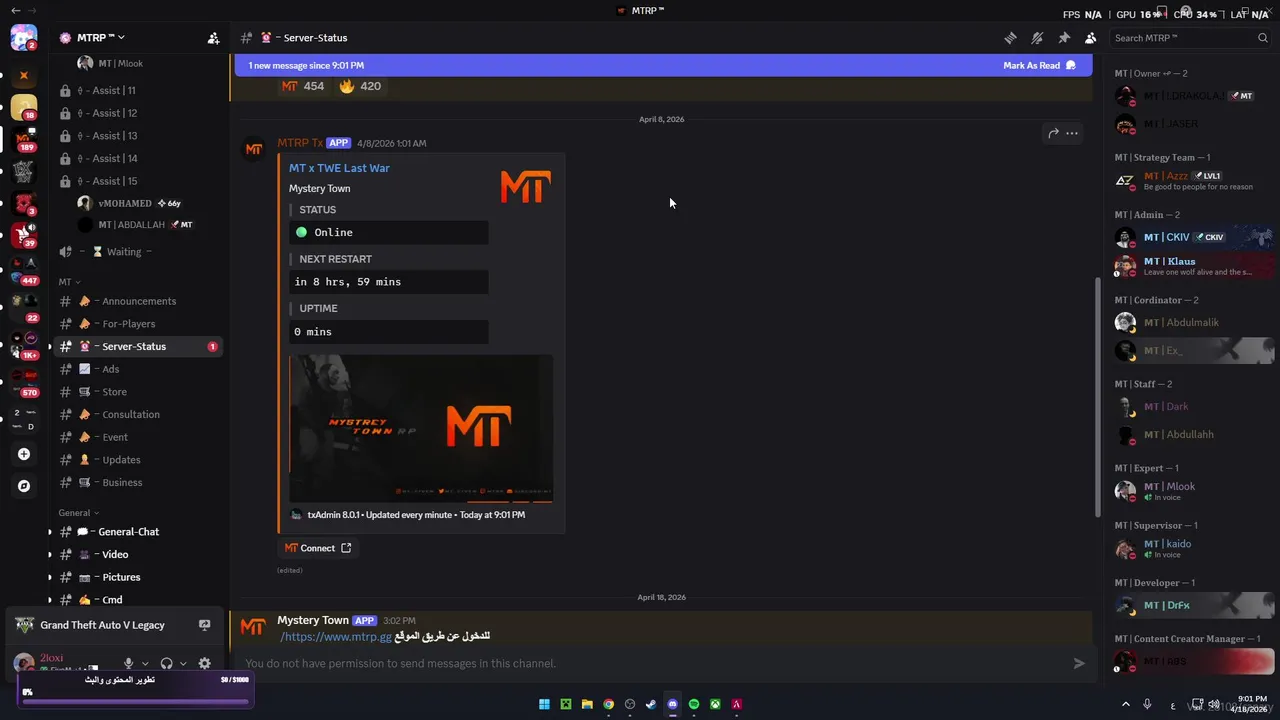Open the Updates channel
The image size is (1280, 720).
point(139,460)
